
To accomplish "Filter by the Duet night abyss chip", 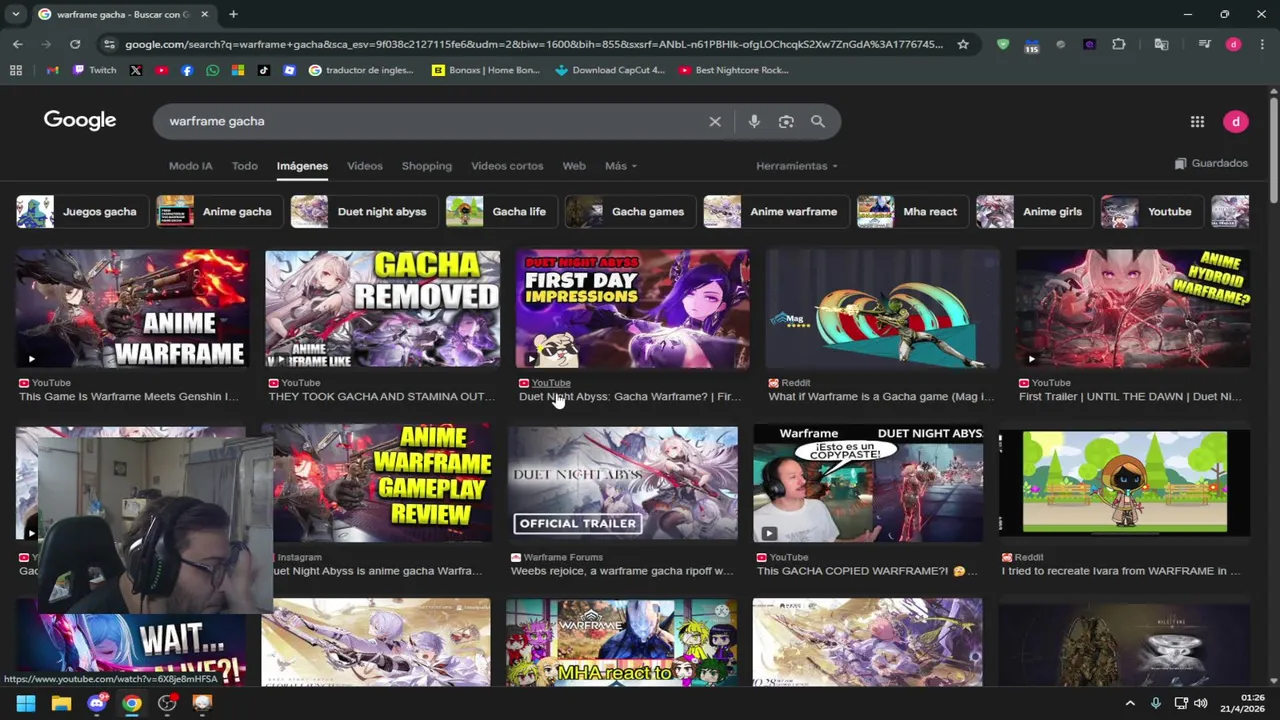I will [365, 212].
